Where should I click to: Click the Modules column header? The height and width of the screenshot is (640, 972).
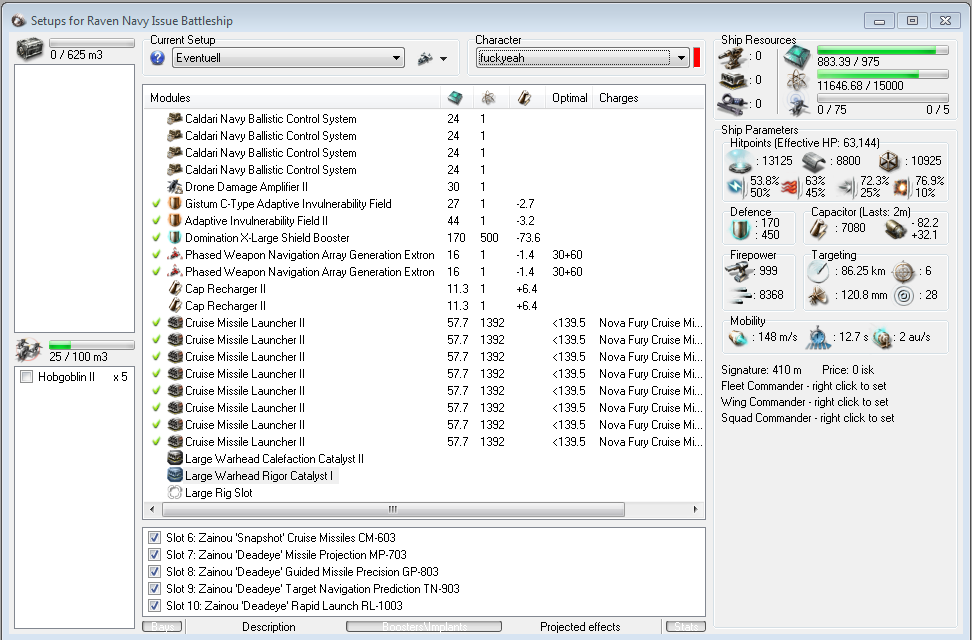(293, 97)
